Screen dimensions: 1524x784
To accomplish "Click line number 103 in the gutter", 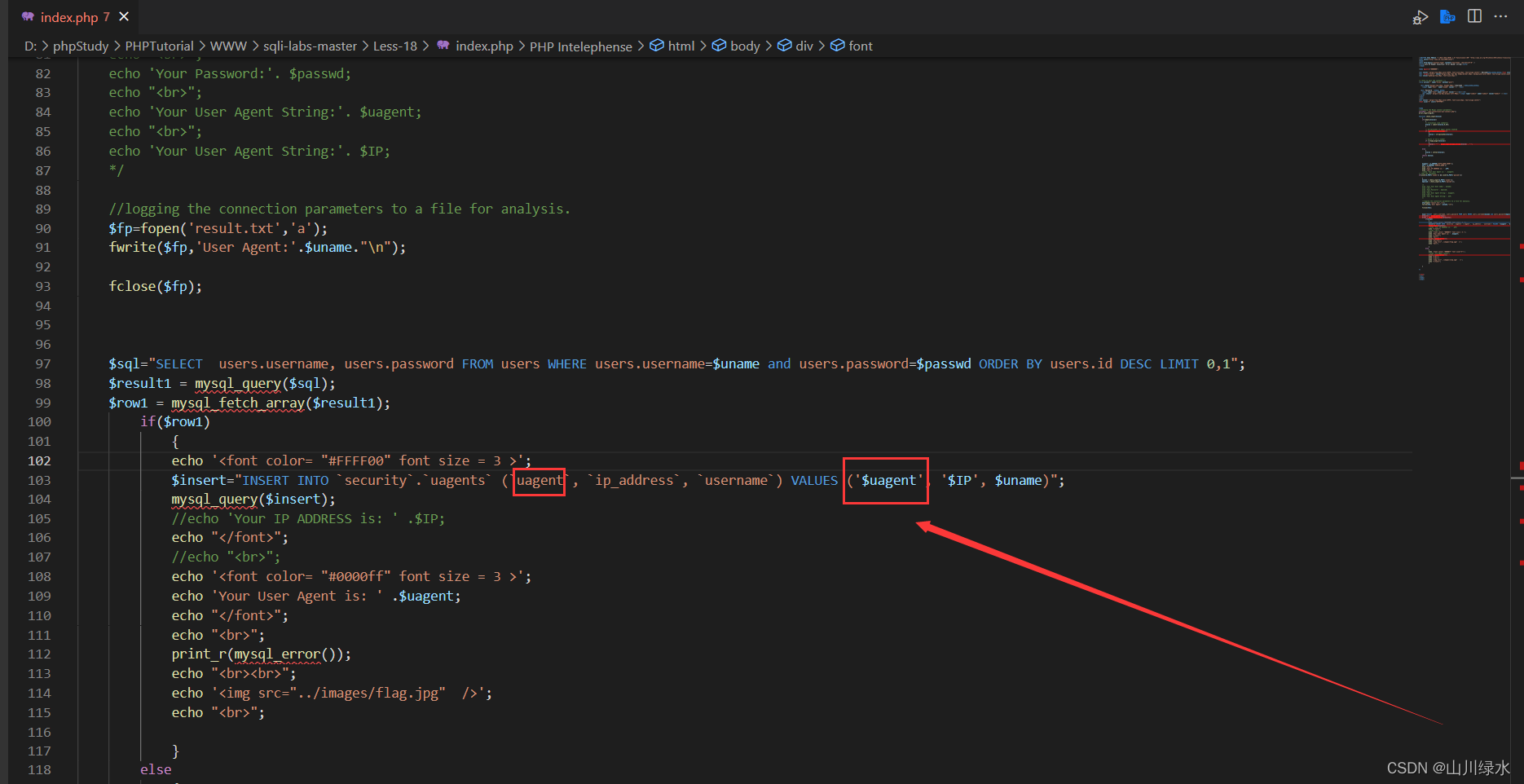I will point(39,480).
